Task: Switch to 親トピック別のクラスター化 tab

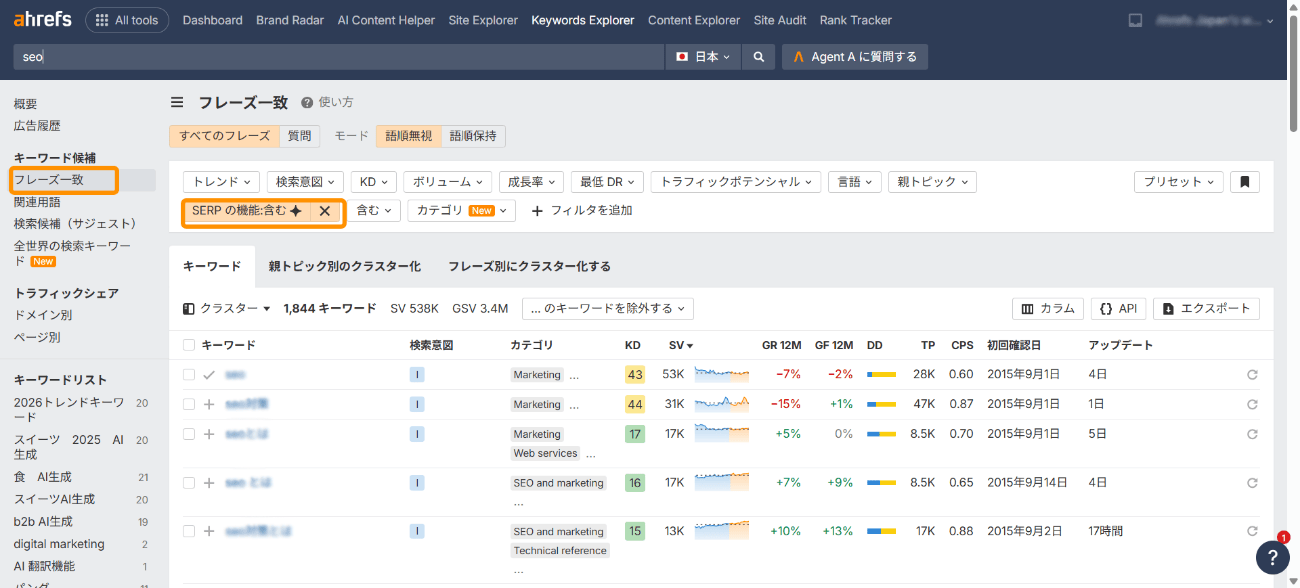Action: point(344,267)
